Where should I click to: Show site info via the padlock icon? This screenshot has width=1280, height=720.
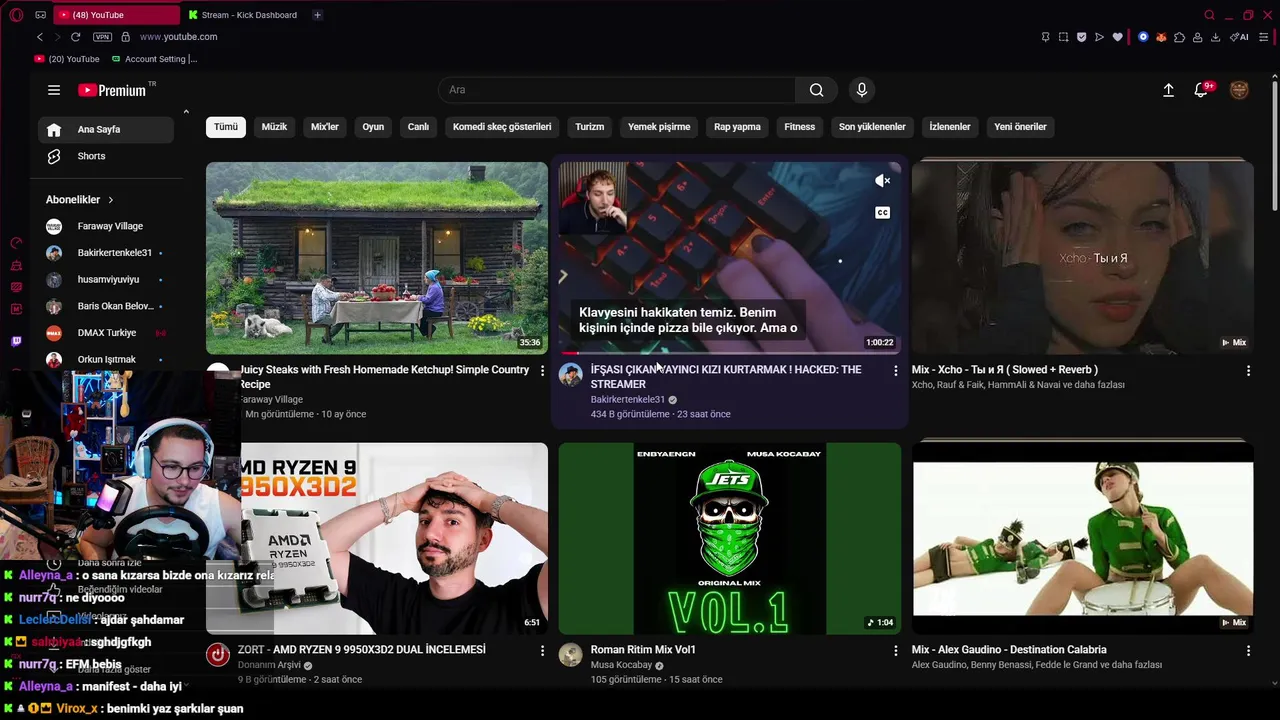pos(125,37)
